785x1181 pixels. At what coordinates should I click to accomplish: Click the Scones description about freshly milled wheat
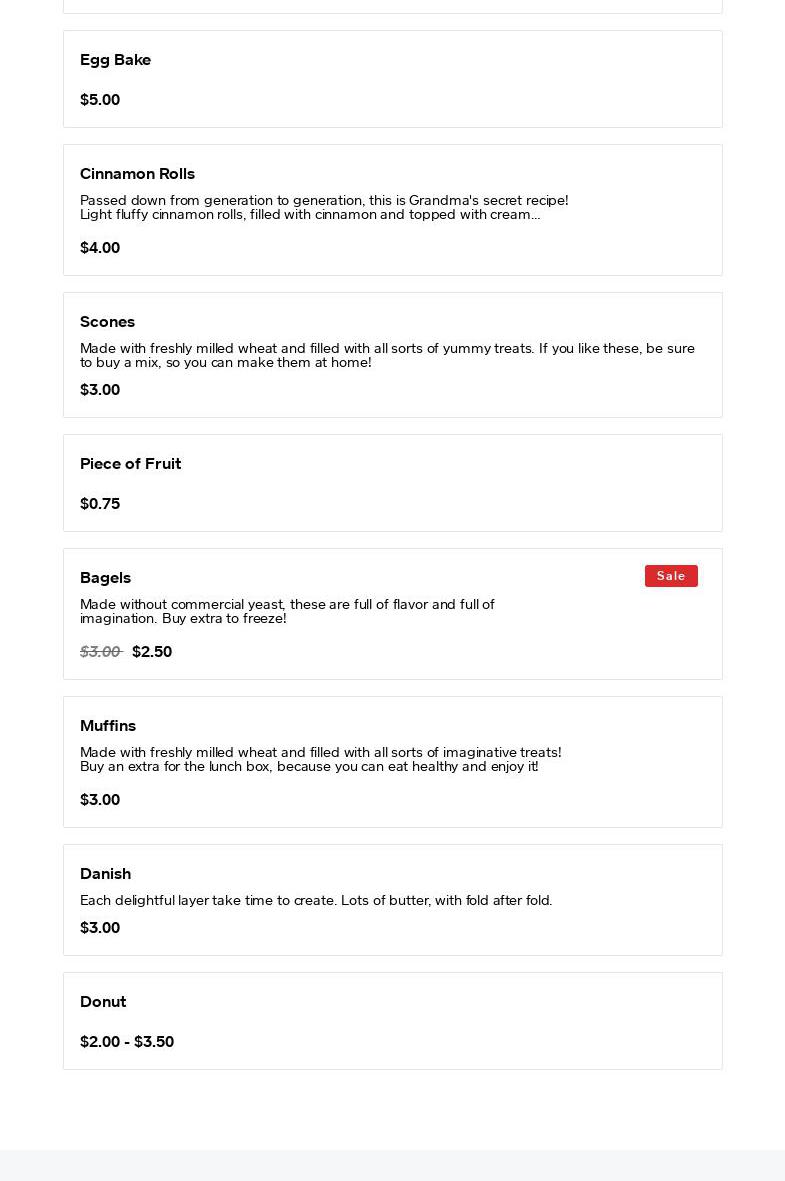coord(387,355)
